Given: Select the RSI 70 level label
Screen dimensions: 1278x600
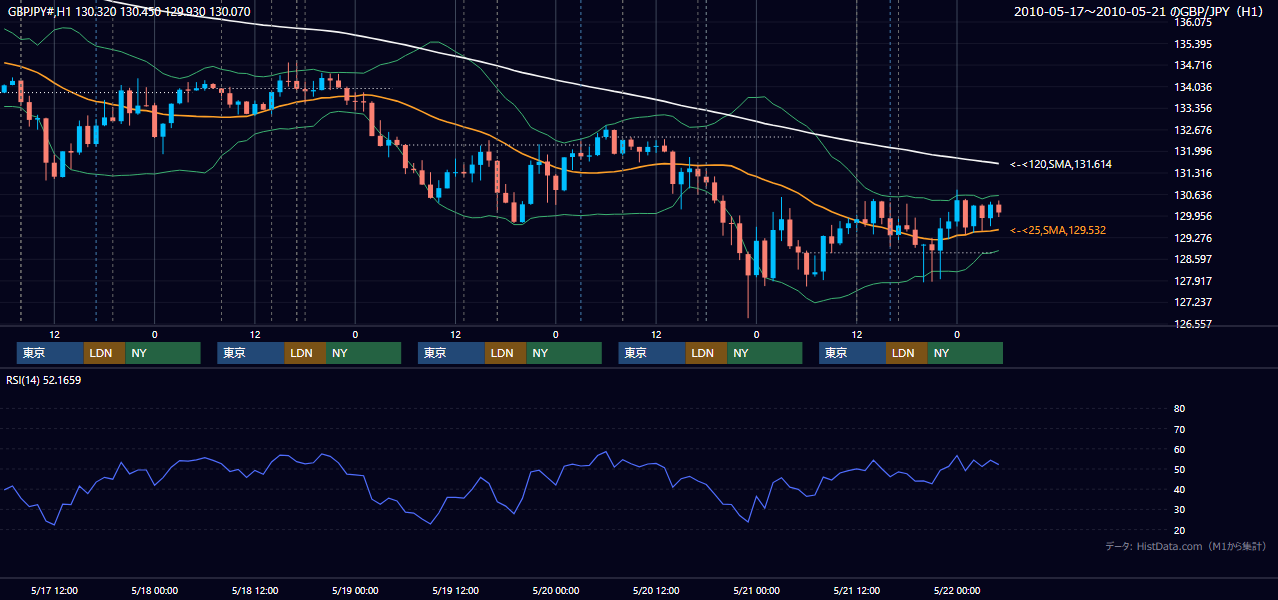Looking at the screenshot, I should (1179, 430).
